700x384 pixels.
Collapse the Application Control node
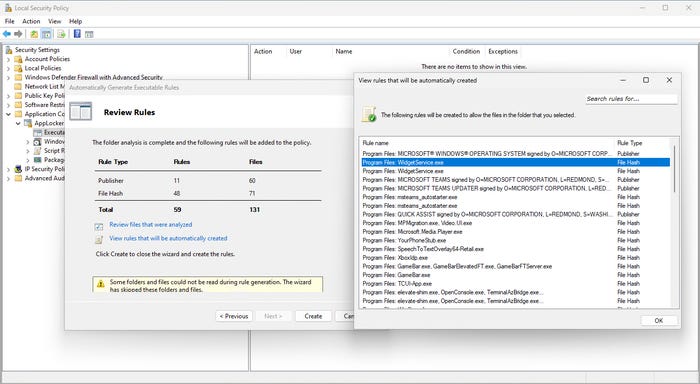pos(8,114)
